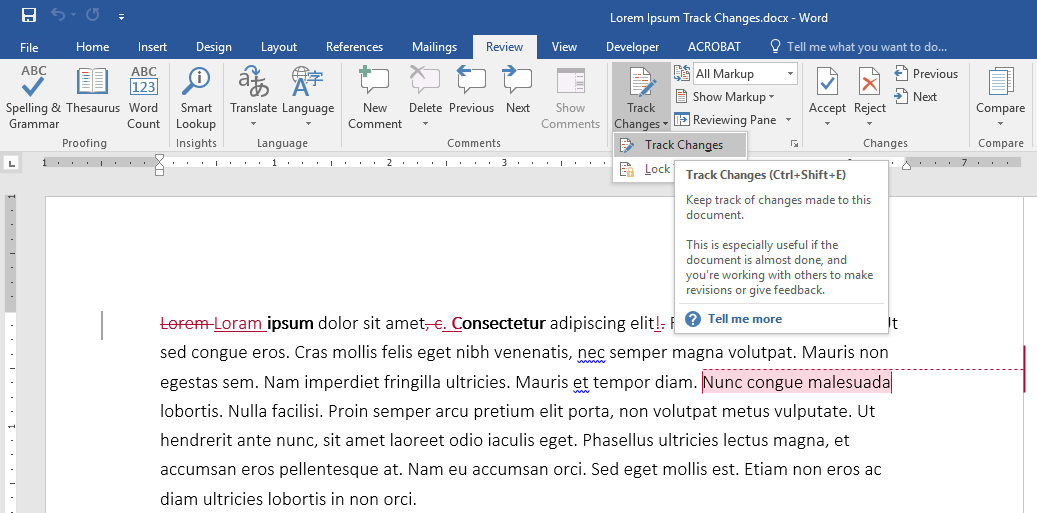Image resolution: width=1037 pixels, height=513 pixels.
Task: Click the word "nec" with wavy underline
Action: pos(591,353)
